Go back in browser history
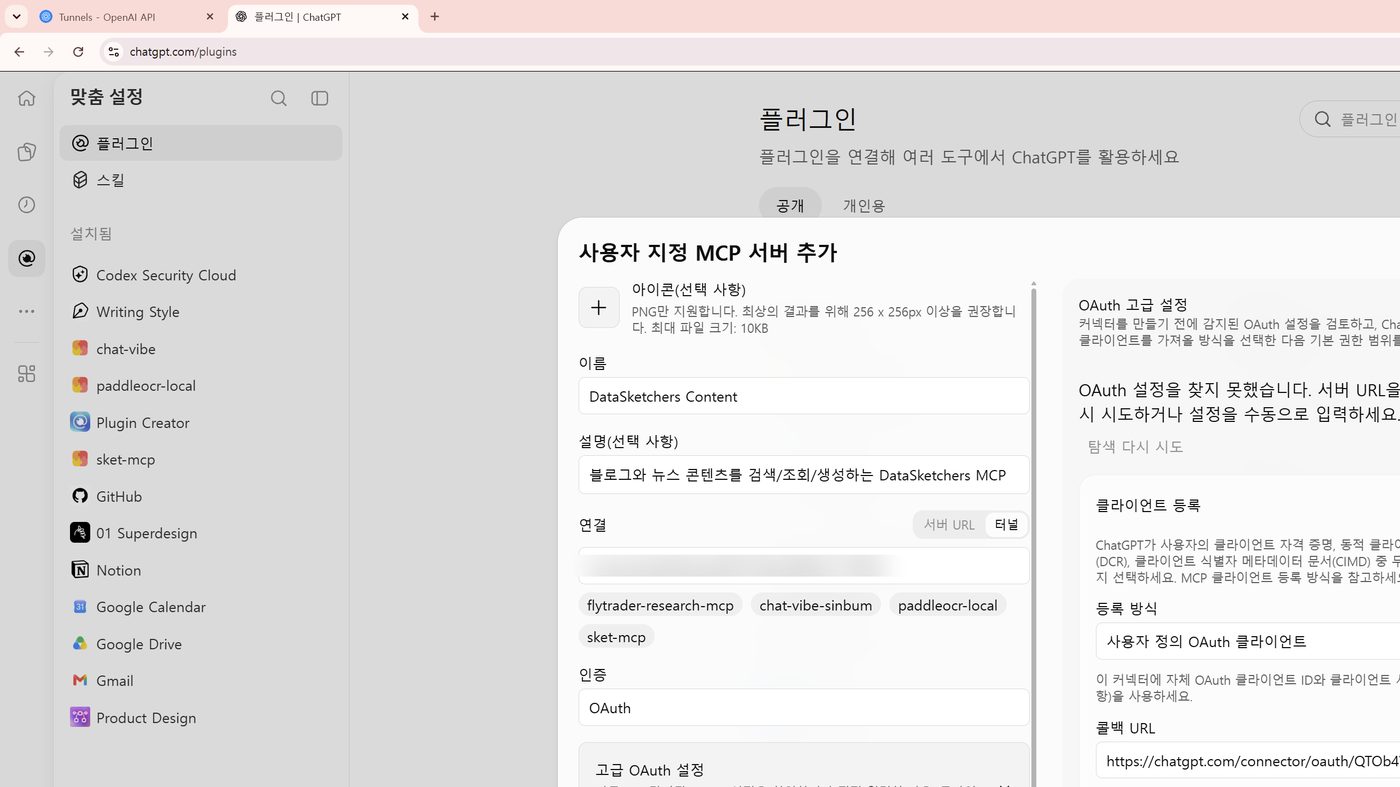 (x=19, y=52)
